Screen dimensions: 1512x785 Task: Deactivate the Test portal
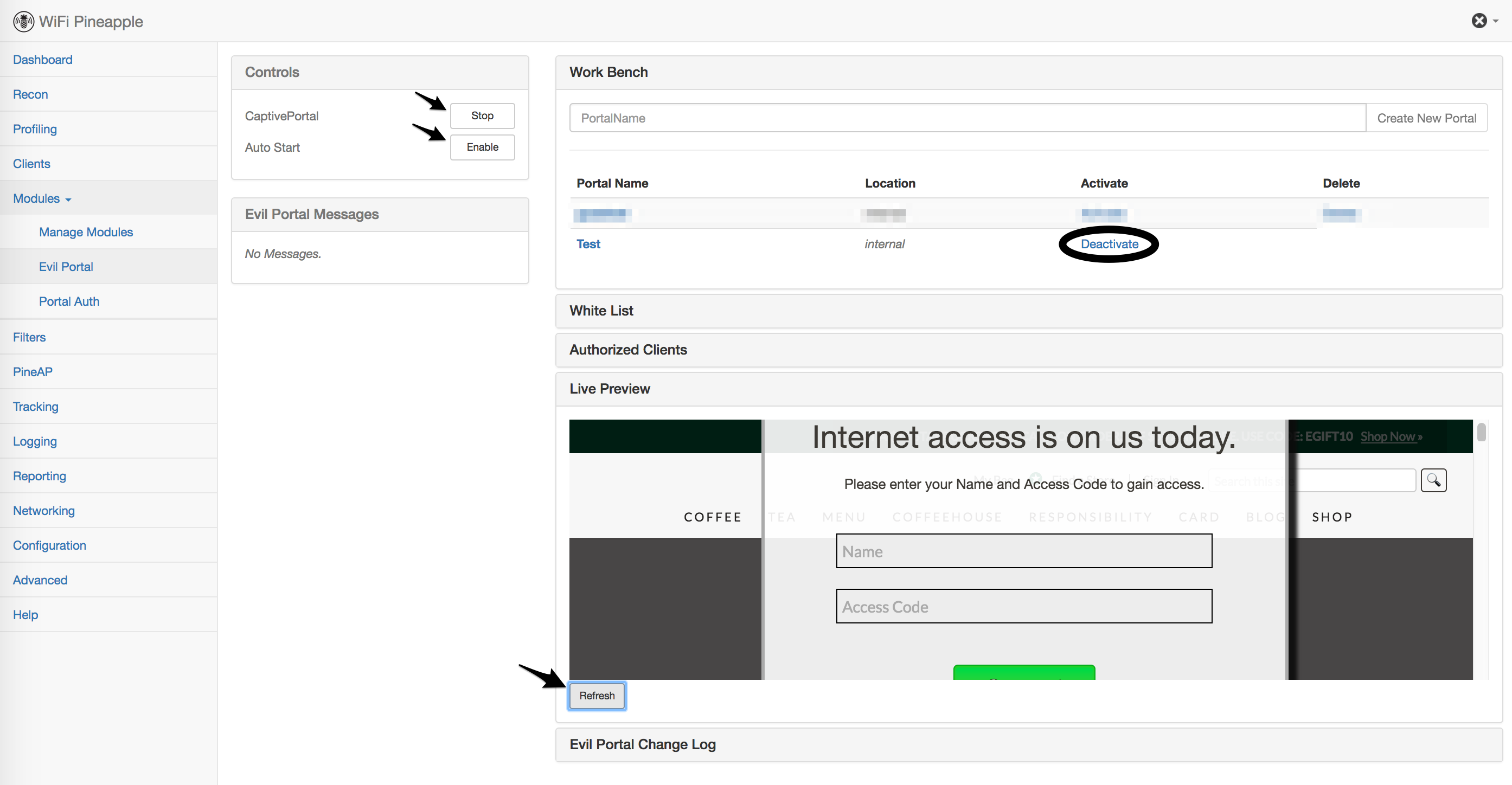pyautogui.click(x=1110, y=243)
